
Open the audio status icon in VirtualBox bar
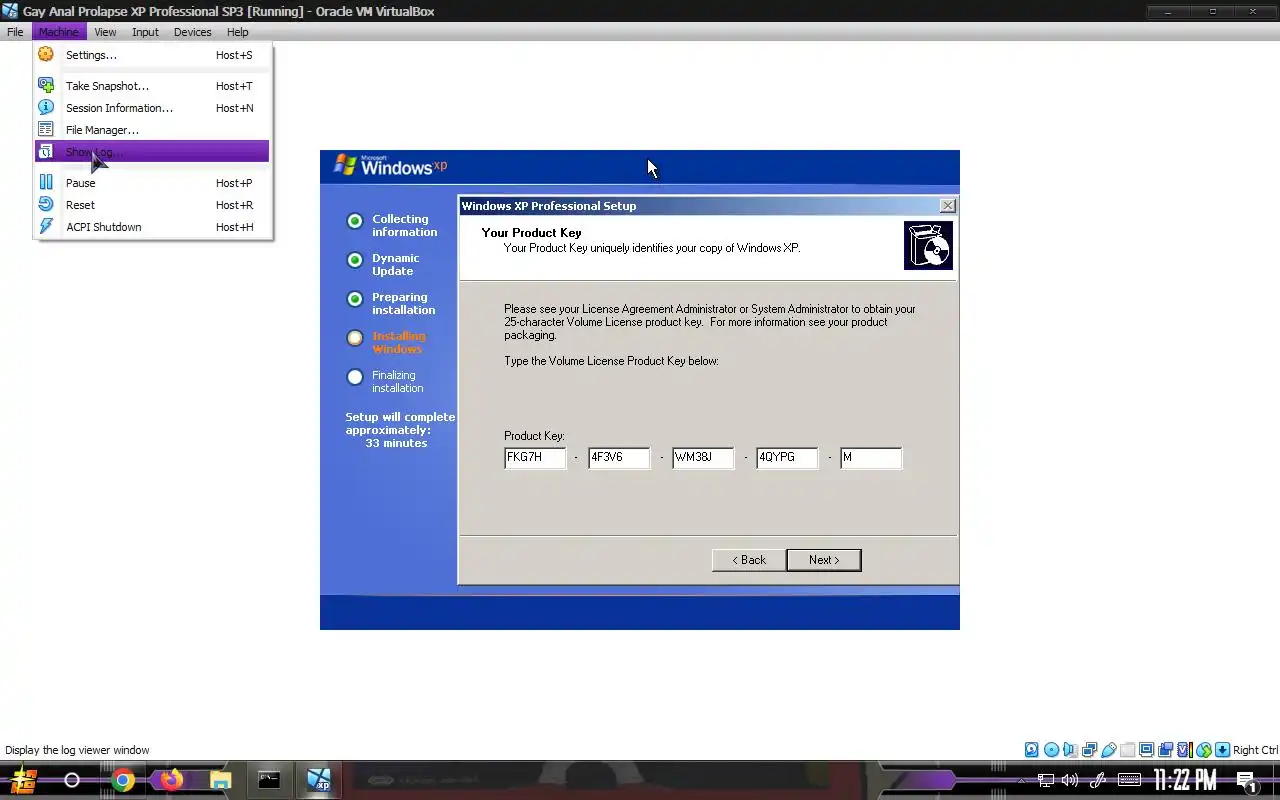coord(1070,750)
